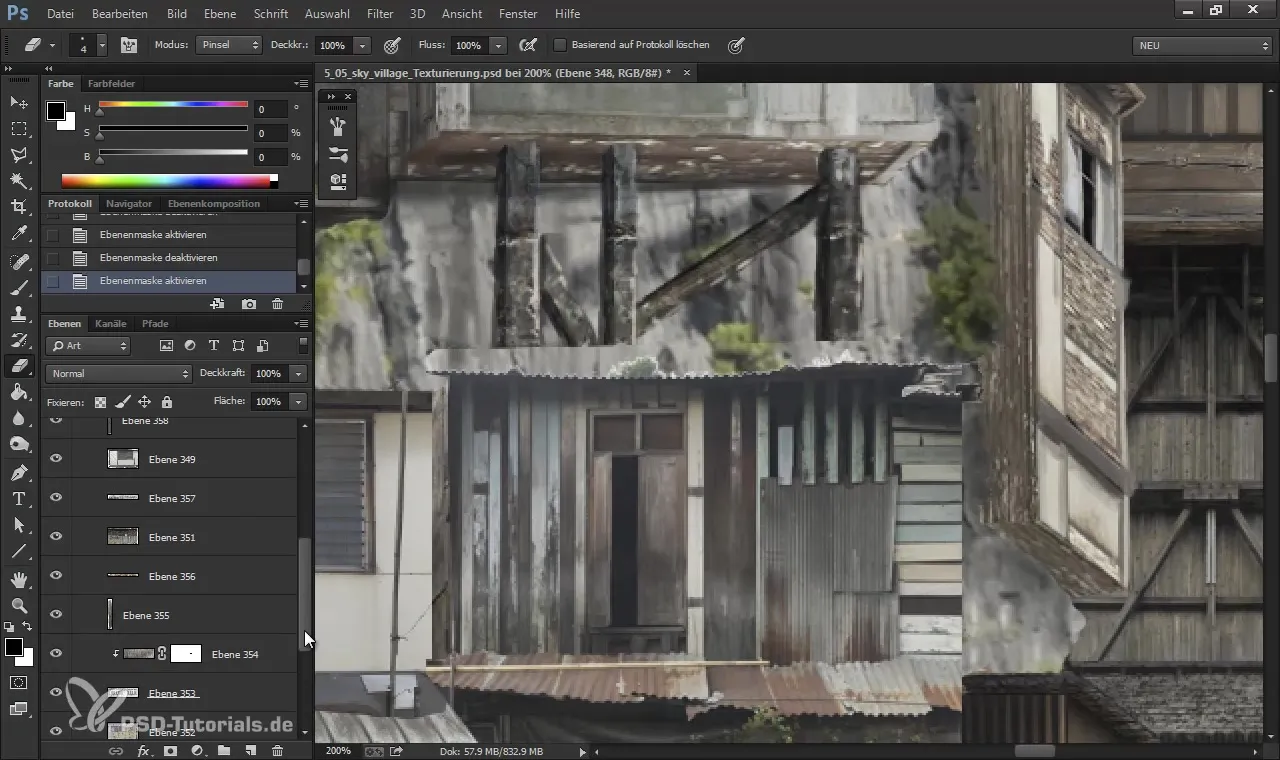Image resolution: width=1280 pixels, height=760 pixels.
Task: Select the Path Selection tool
Action: click(x=19, y=525)
